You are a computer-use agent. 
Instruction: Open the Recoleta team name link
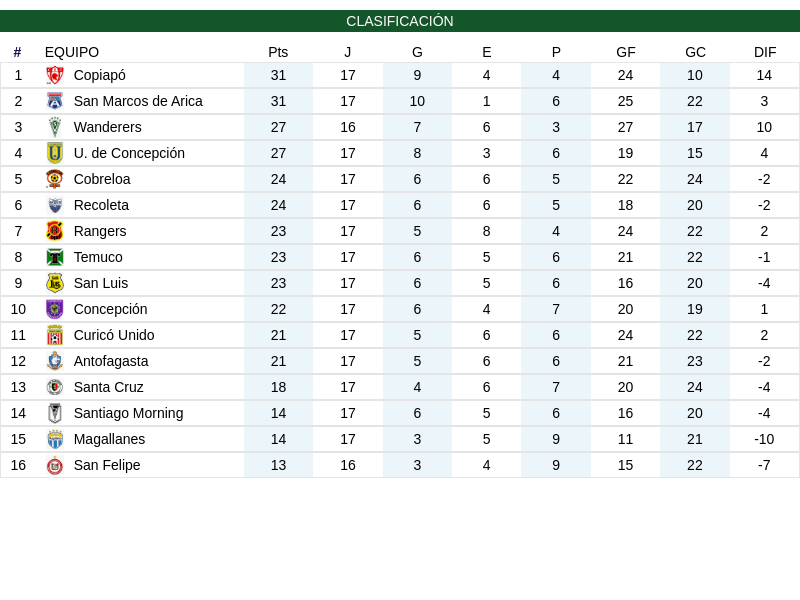tap(101, 205)
